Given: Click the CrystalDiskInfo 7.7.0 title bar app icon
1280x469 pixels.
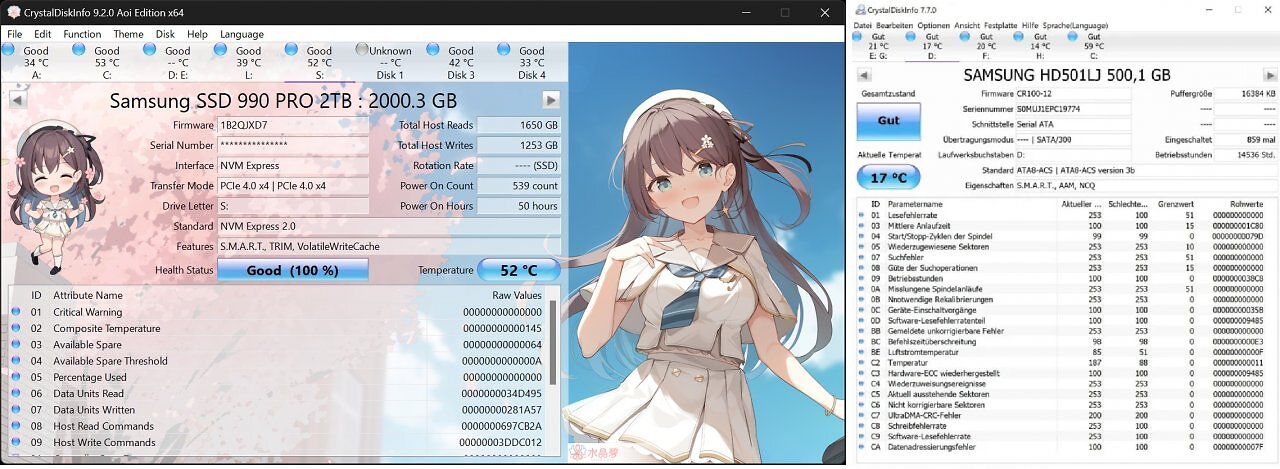Looking at the screenshot, I should [x=860, y=9].
